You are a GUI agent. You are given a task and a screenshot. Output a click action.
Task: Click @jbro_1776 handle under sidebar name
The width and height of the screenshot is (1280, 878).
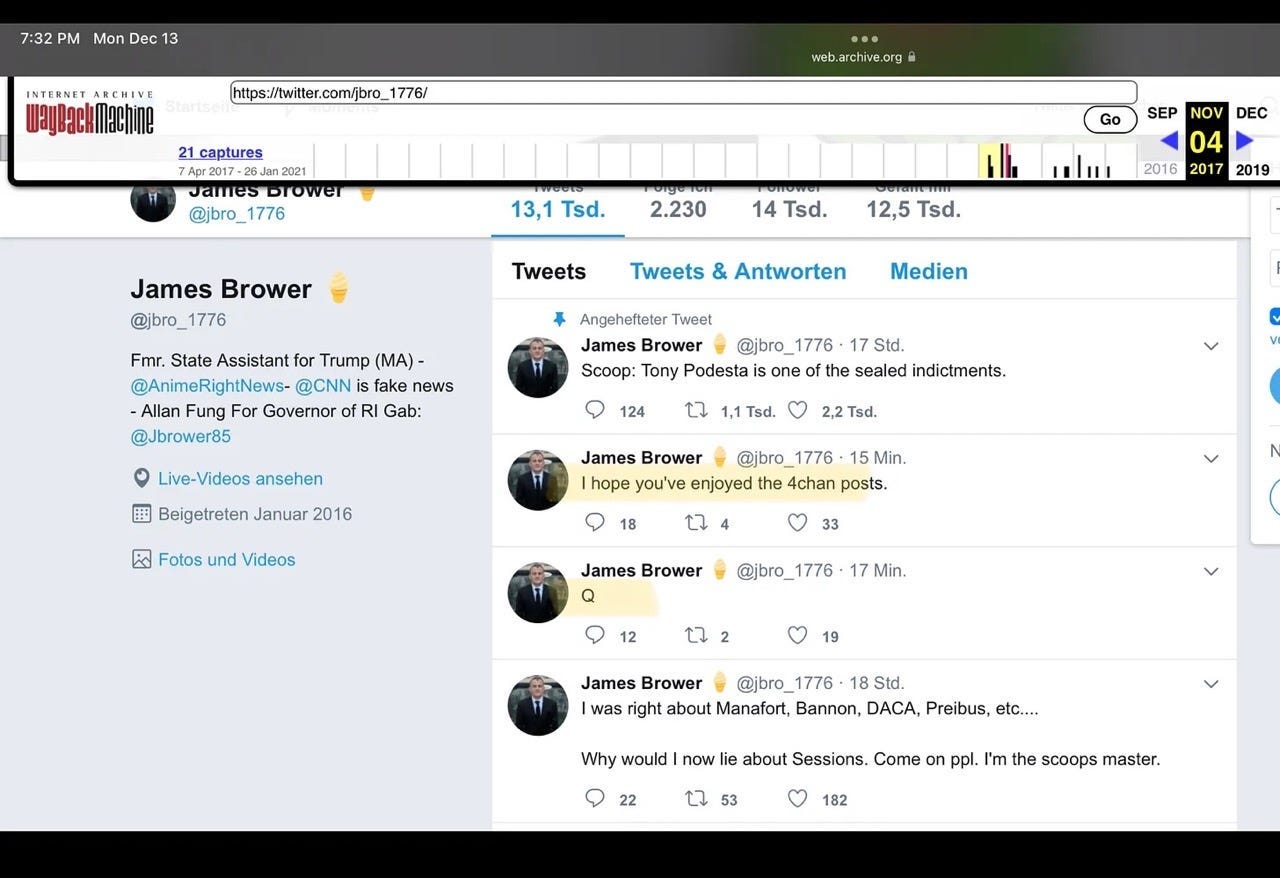click(x=178, y=320)
